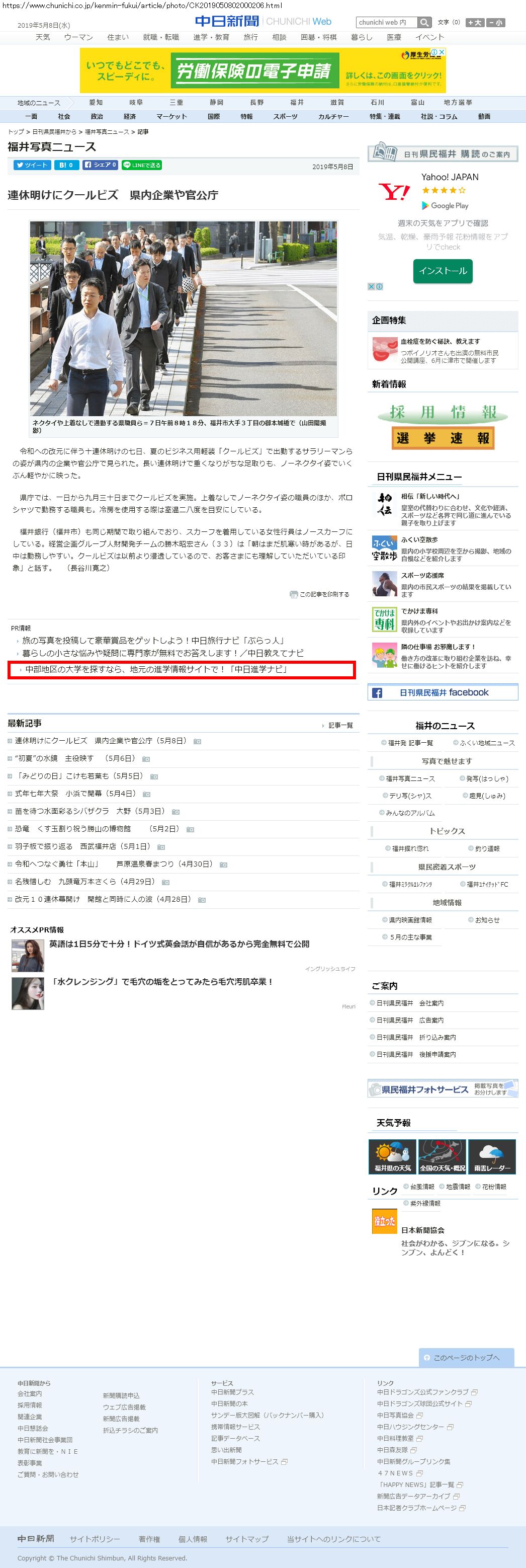Click the Hatena bookmark B! button
The image size is (526, 1568).
point(66,165)
